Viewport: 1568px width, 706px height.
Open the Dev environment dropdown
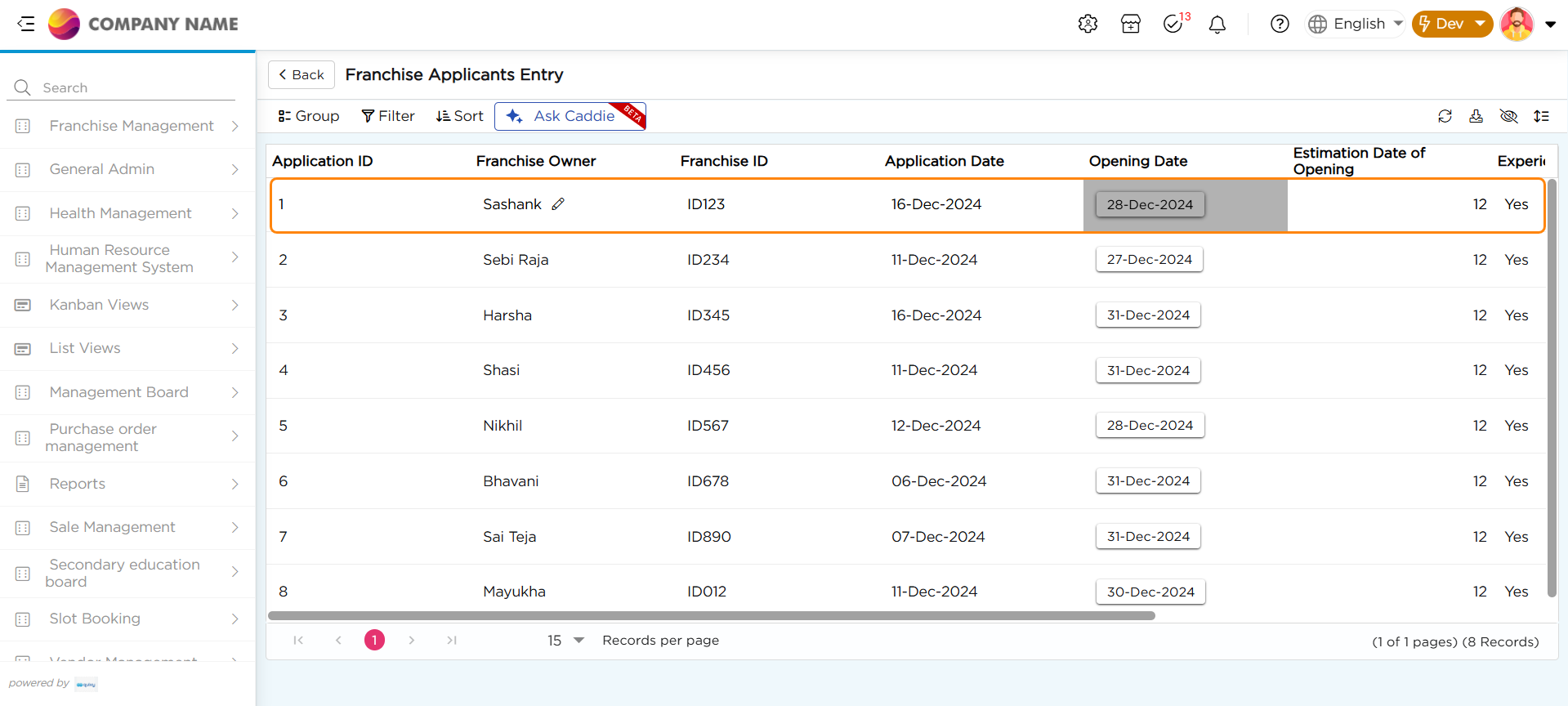[x=1452, y=24]
